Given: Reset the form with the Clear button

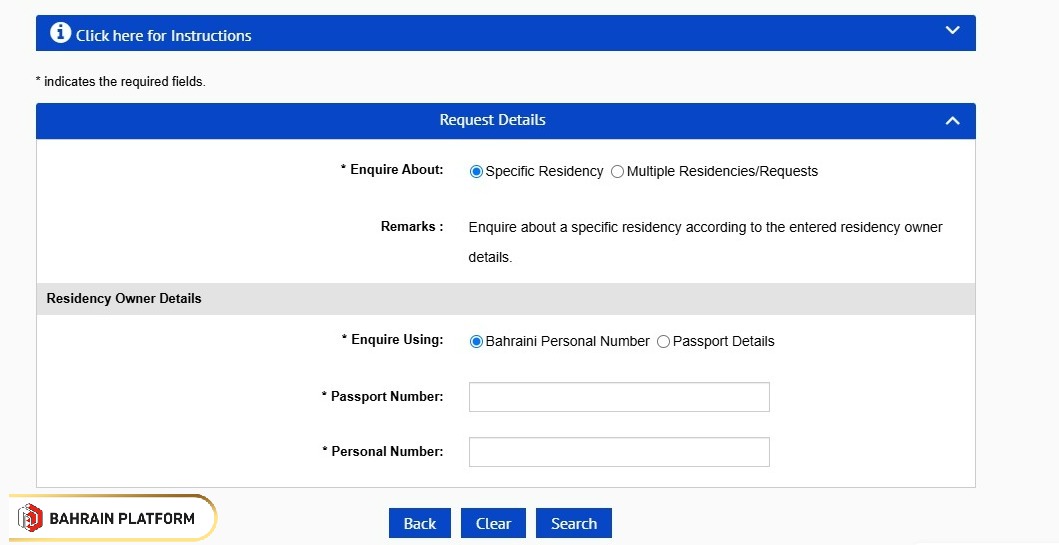Looking at the screenshot, I should point(493,523).
